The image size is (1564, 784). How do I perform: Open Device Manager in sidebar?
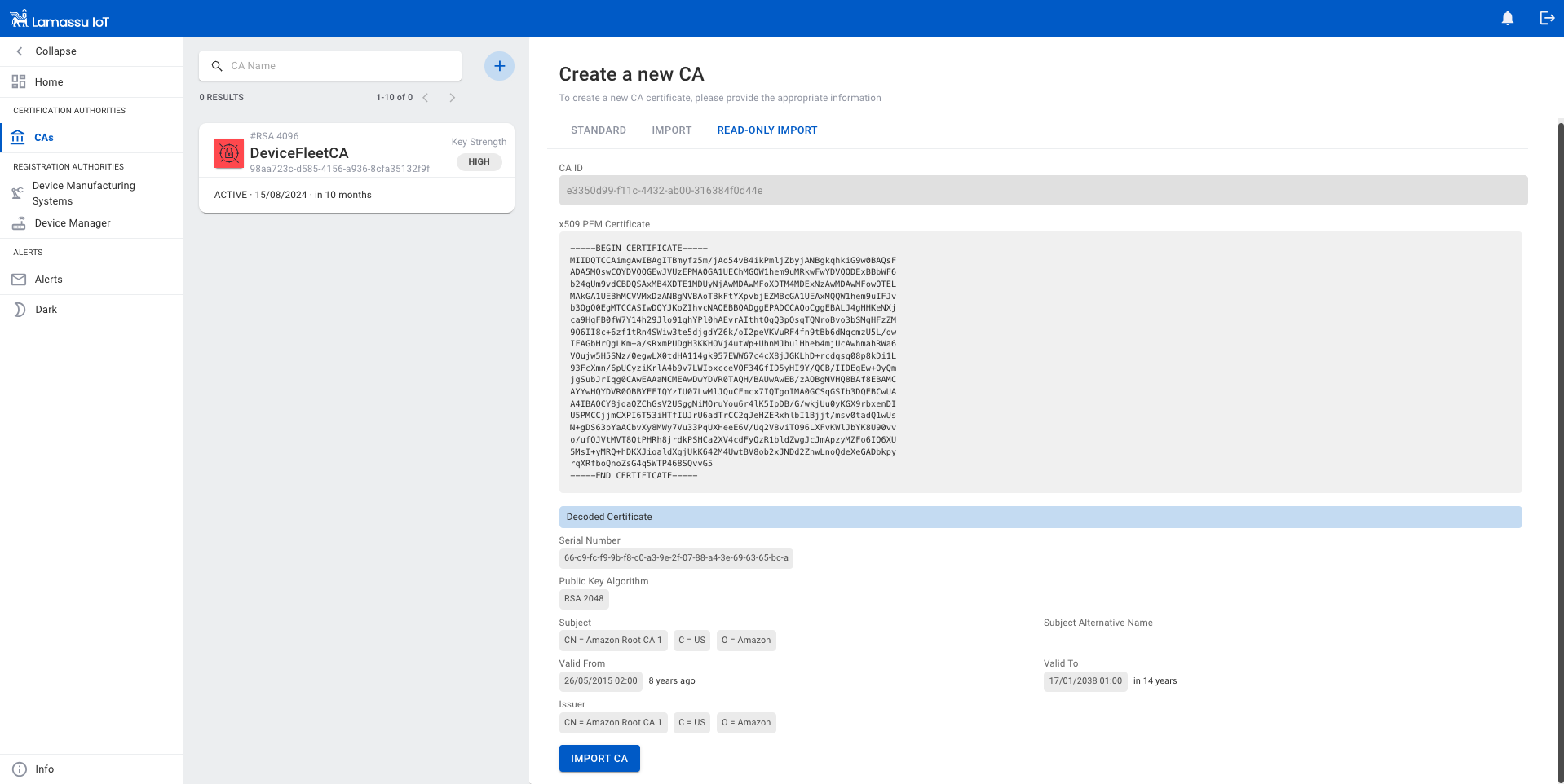tap(72, 223)
